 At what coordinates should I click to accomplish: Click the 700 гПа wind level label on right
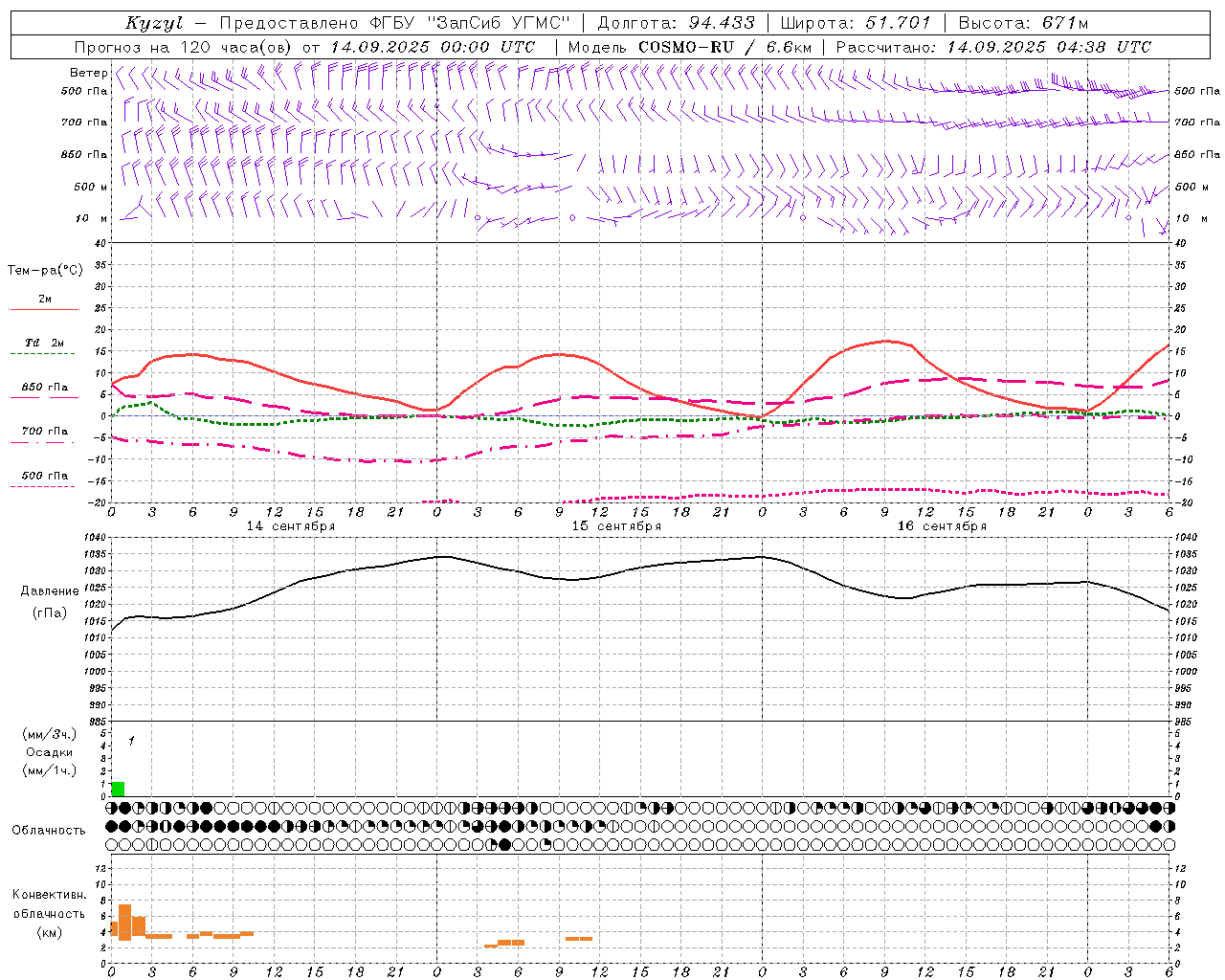[1197, 122]
